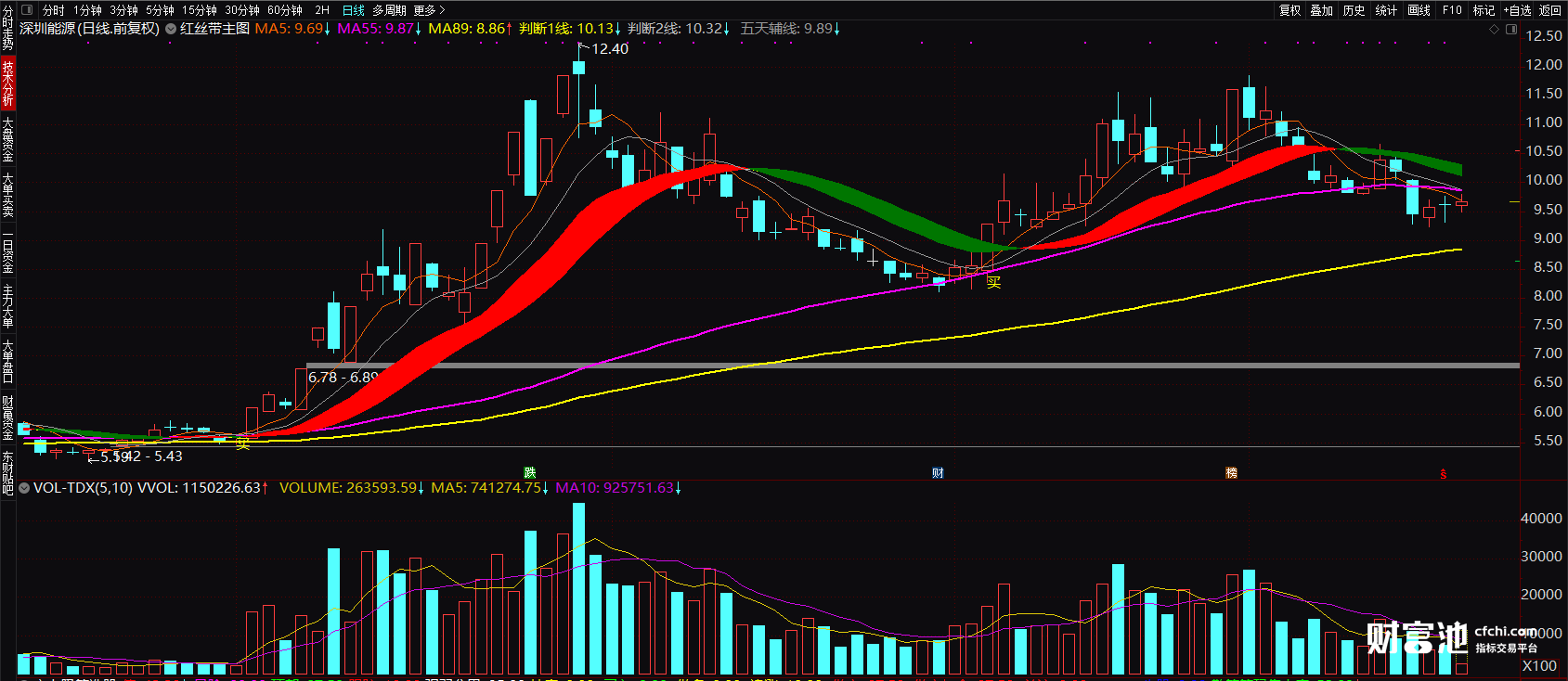Click the panel layout icon beside 分时
This screenshot has height=681, width=1568.
(27, 10)
